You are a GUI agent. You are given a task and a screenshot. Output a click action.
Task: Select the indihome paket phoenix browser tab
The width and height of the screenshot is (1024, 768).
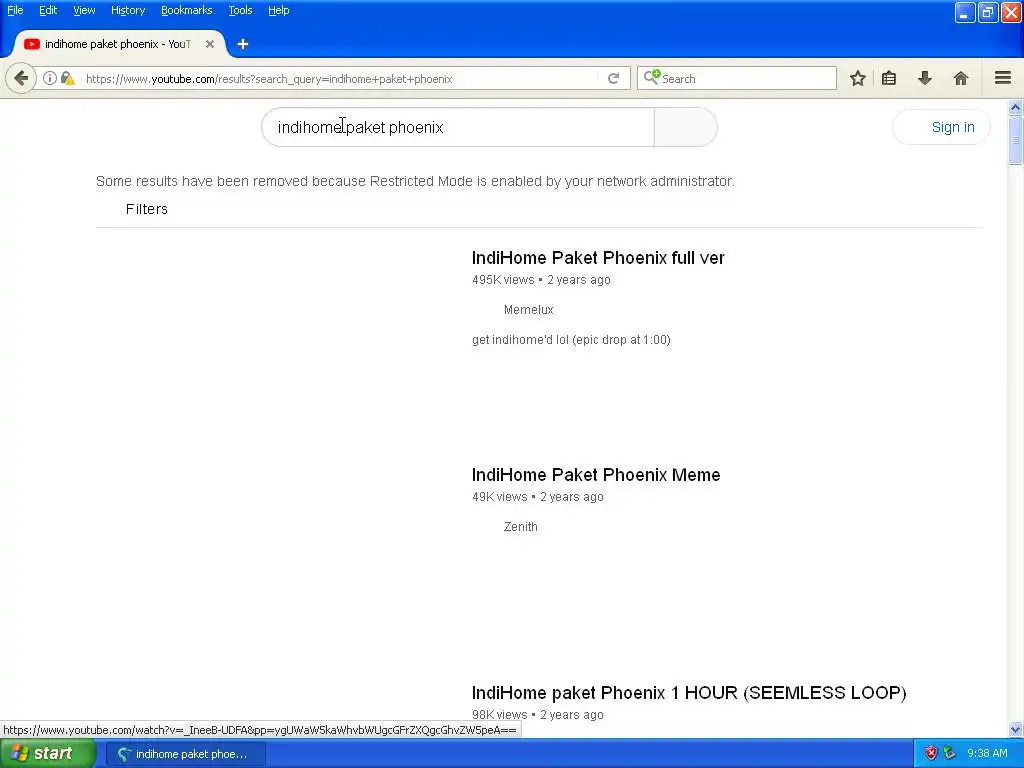tap(118, 44)
